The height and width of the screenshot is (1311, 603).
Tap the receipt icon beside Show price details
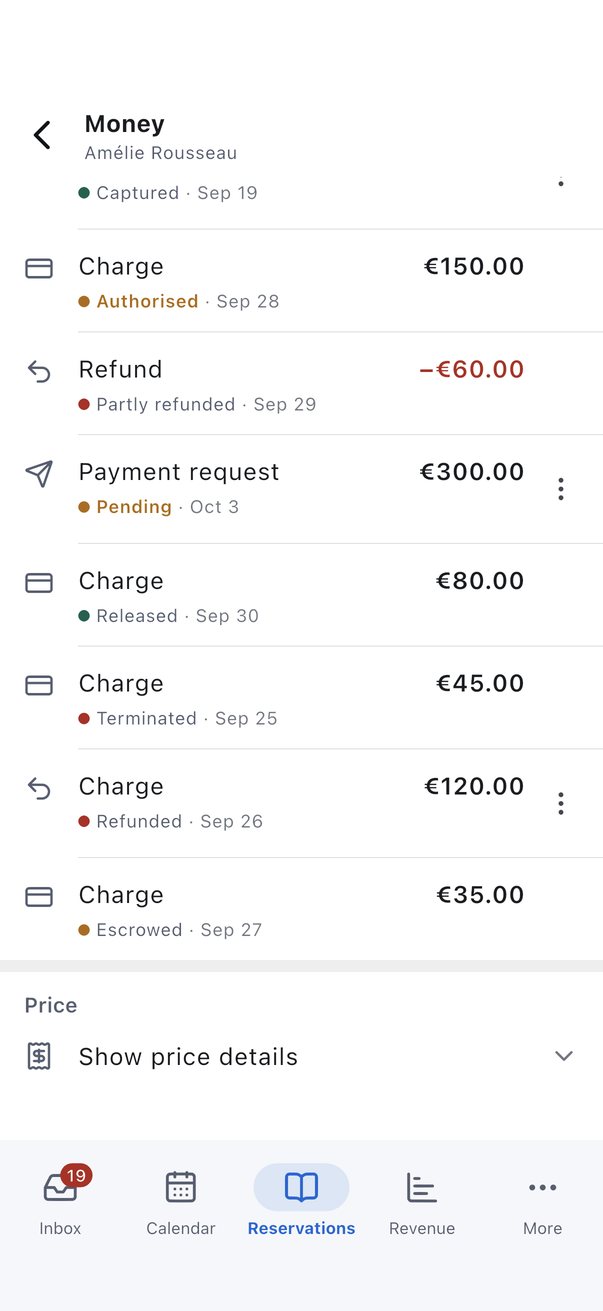39,1057
